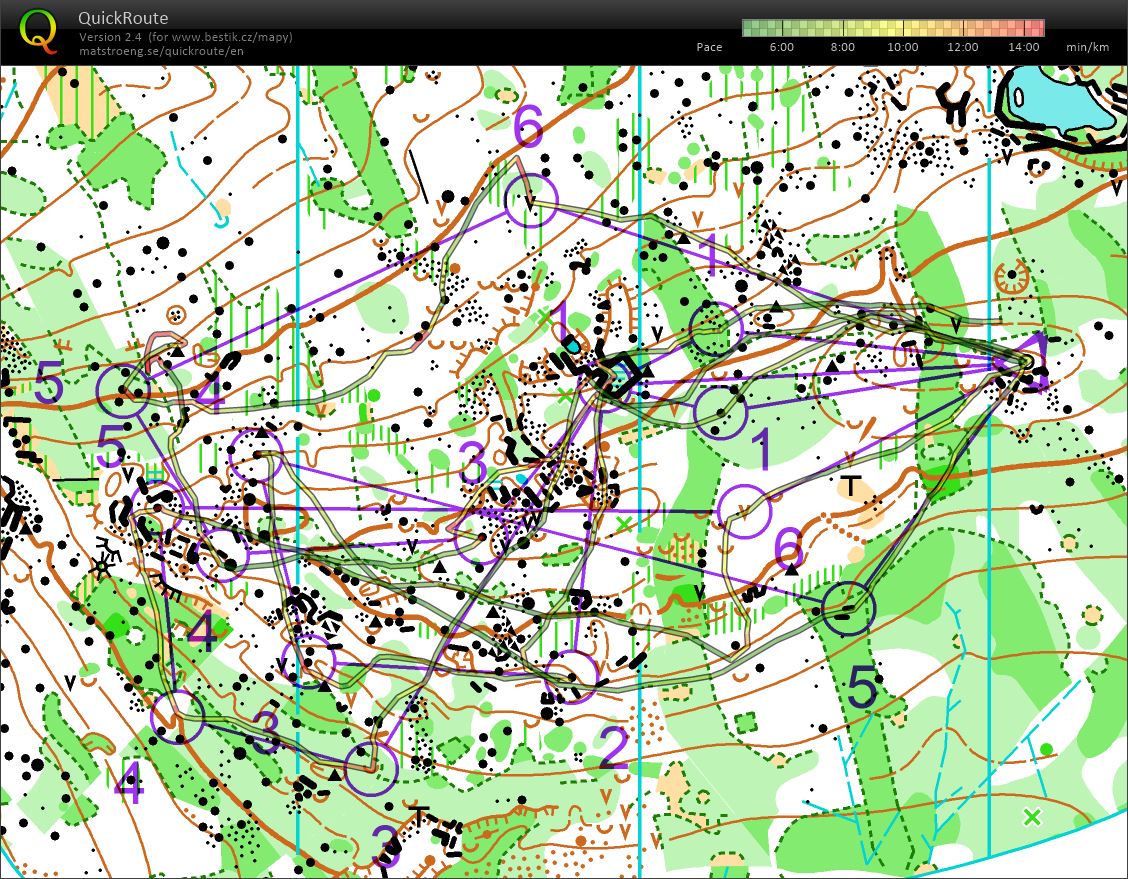Click the Pace legend label
This screenshot has width=1128, height=879.
coord(709,47)
